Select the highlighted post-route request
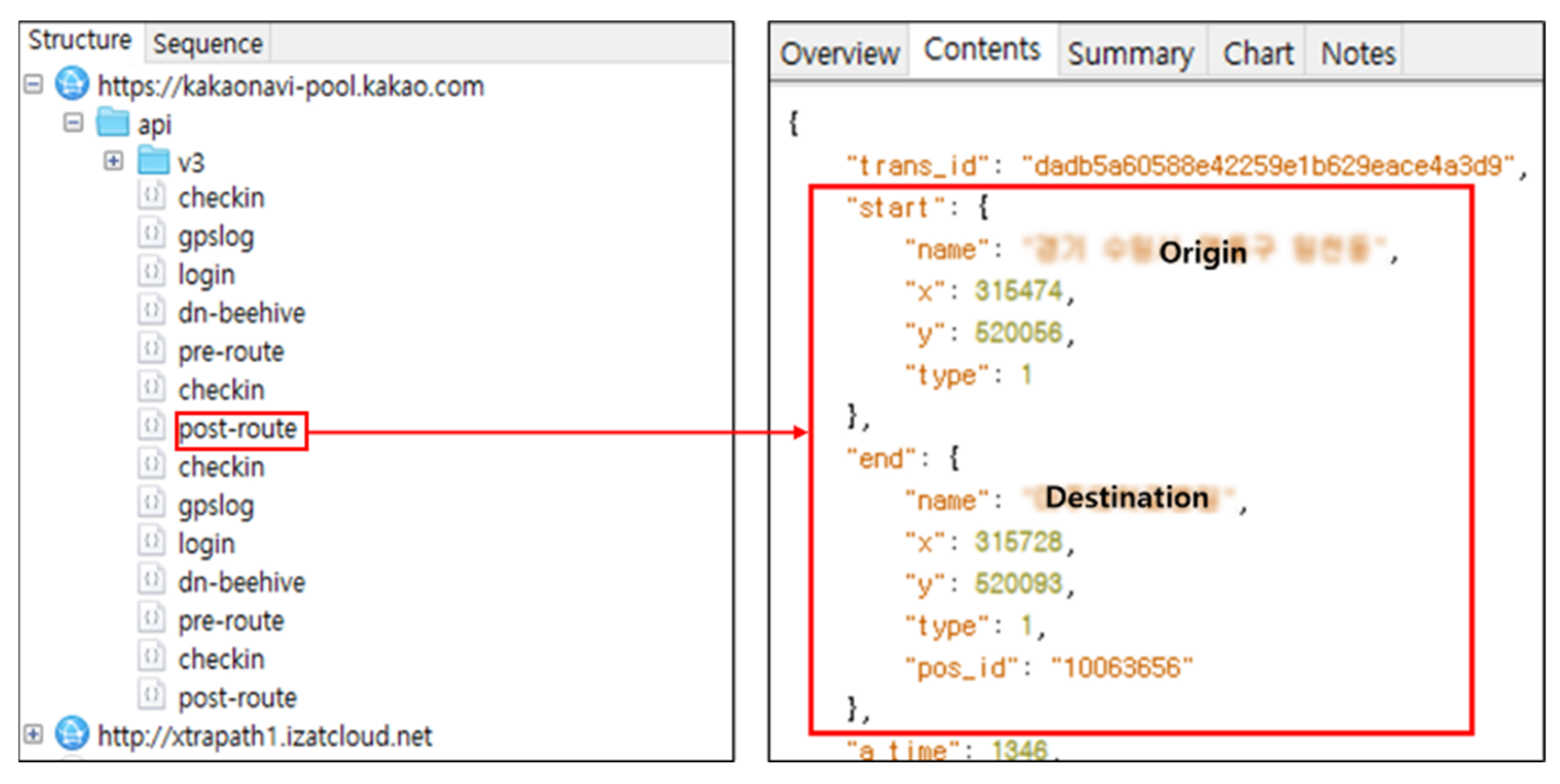1560x784 pixels. tap(238, 429)
